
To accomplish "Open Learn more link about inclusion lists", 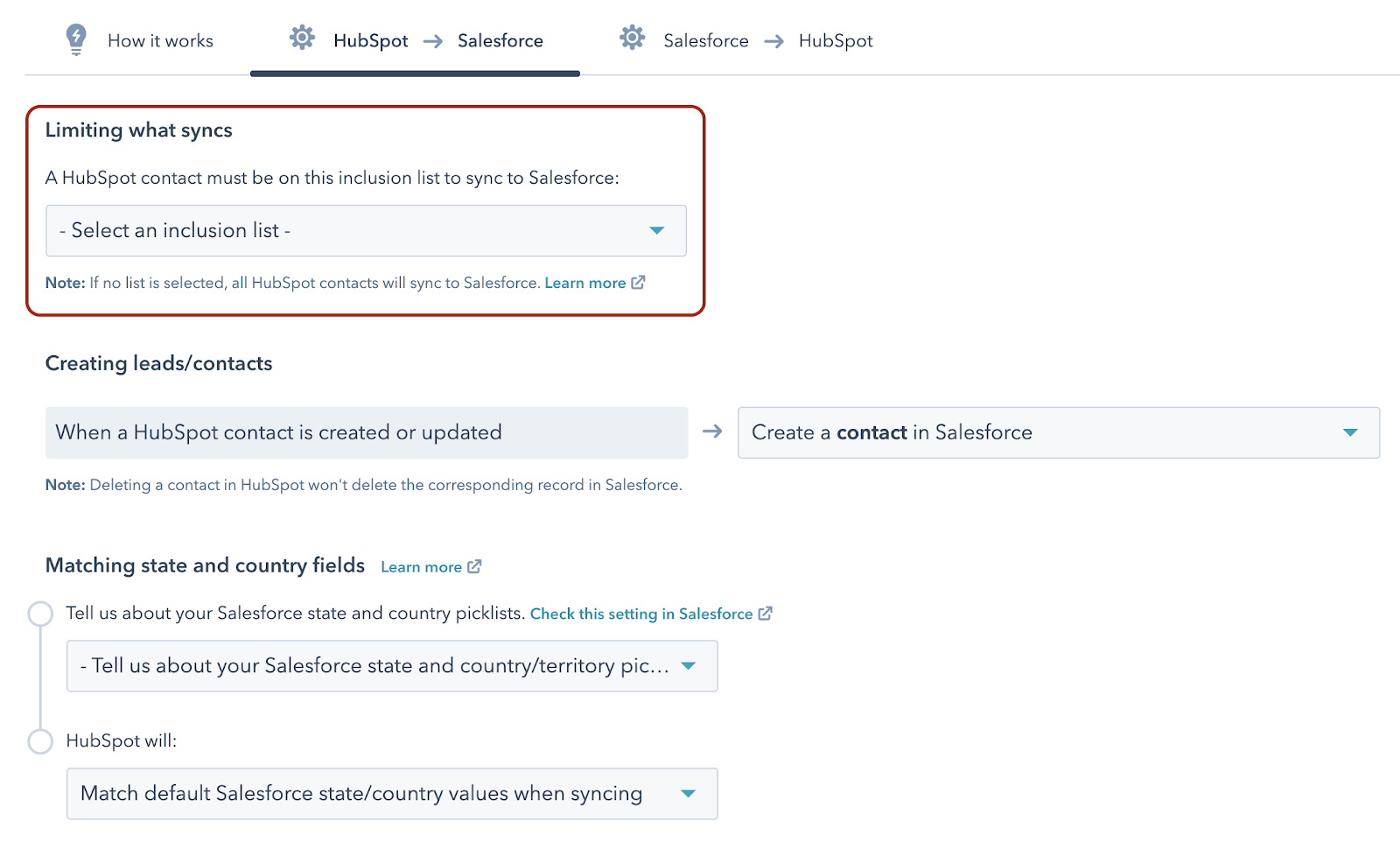I will click(x=584, y=283).
